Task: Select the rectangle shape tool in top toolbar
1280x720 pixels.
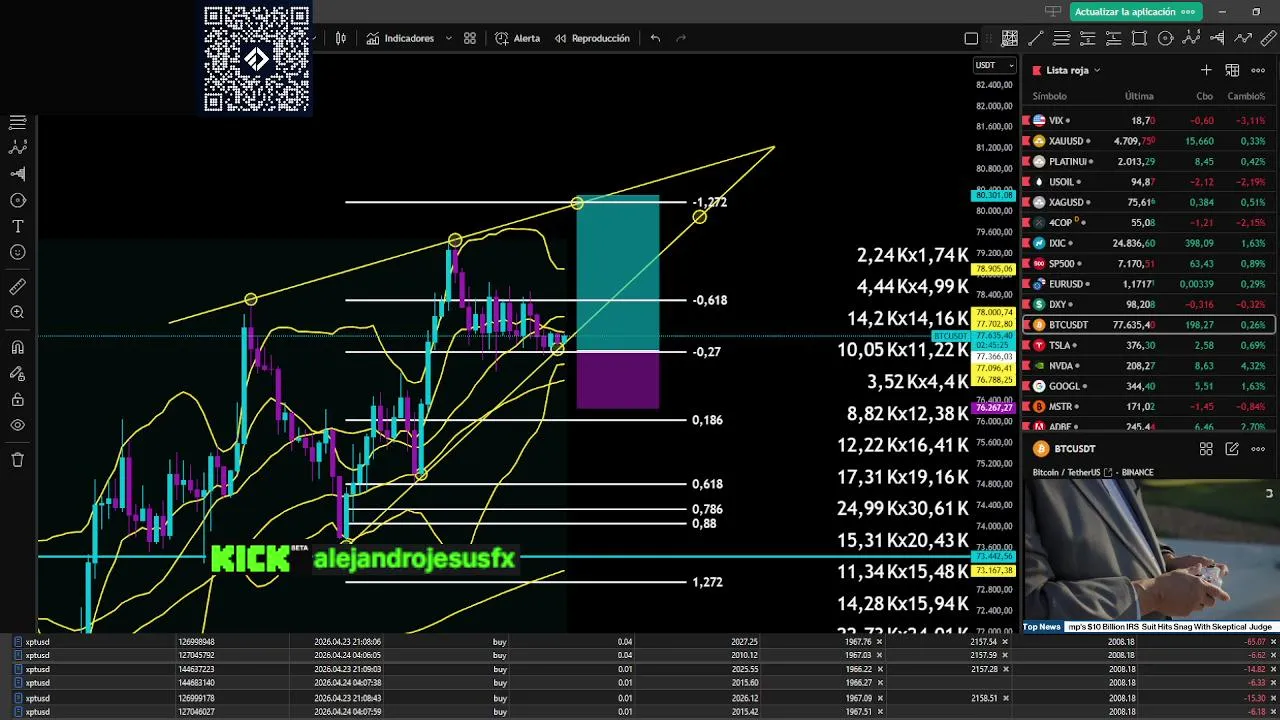Action: (x=1139, y=38)
